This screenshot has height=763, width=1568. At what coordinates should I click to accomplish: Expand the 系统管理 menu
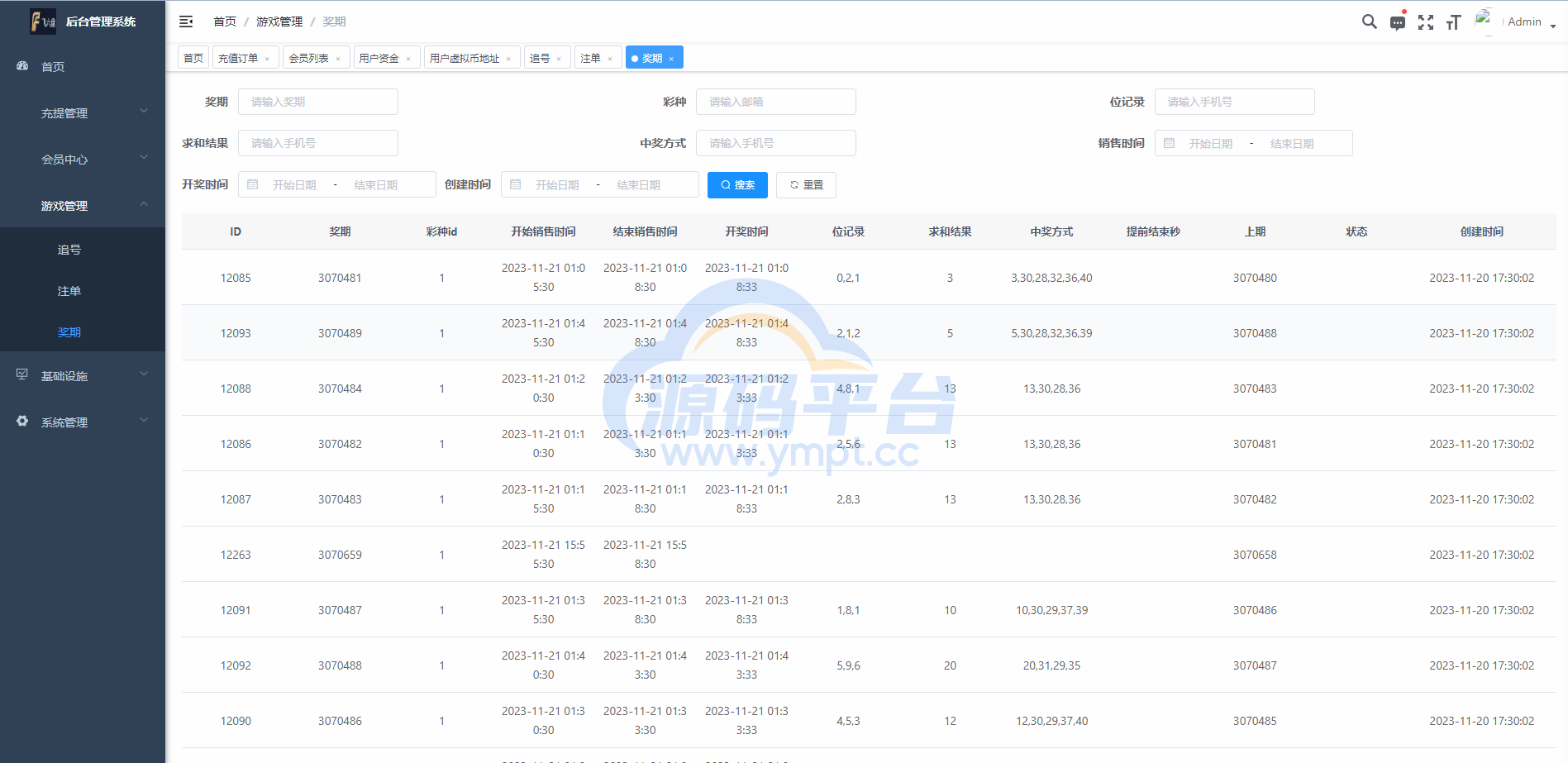[83, 422]
